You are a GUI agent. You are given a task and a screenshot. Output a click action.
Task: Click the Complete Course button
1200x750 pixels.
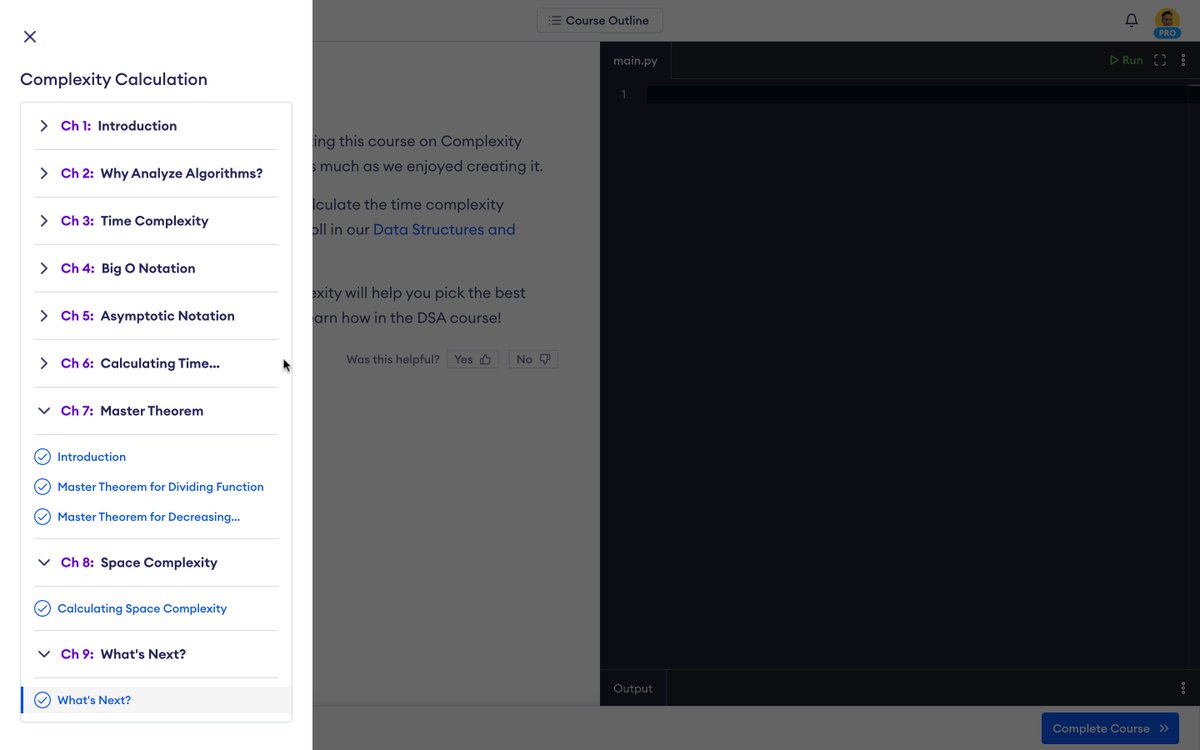(x=1110, y=729)
